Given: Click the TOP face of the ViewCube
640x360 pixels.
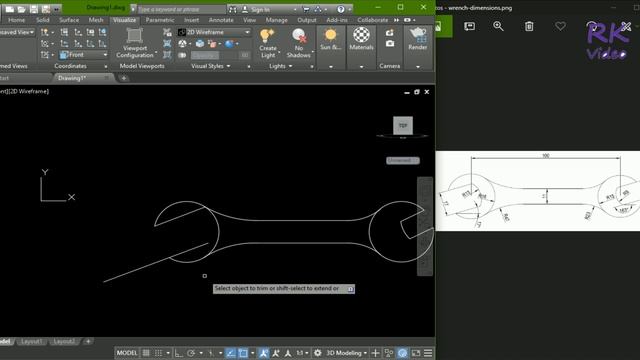Looking at the screenshot, I should 403,125.
